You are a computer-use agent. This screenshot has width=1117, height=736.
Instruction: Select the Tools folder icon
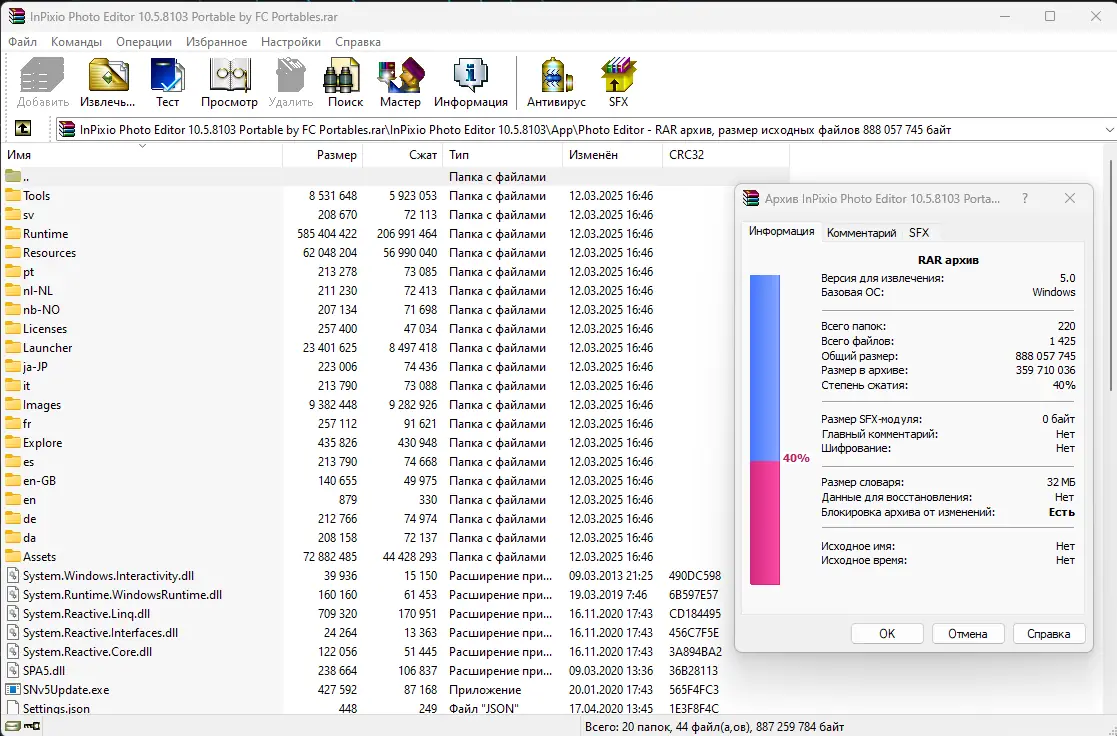coord(12,195)
